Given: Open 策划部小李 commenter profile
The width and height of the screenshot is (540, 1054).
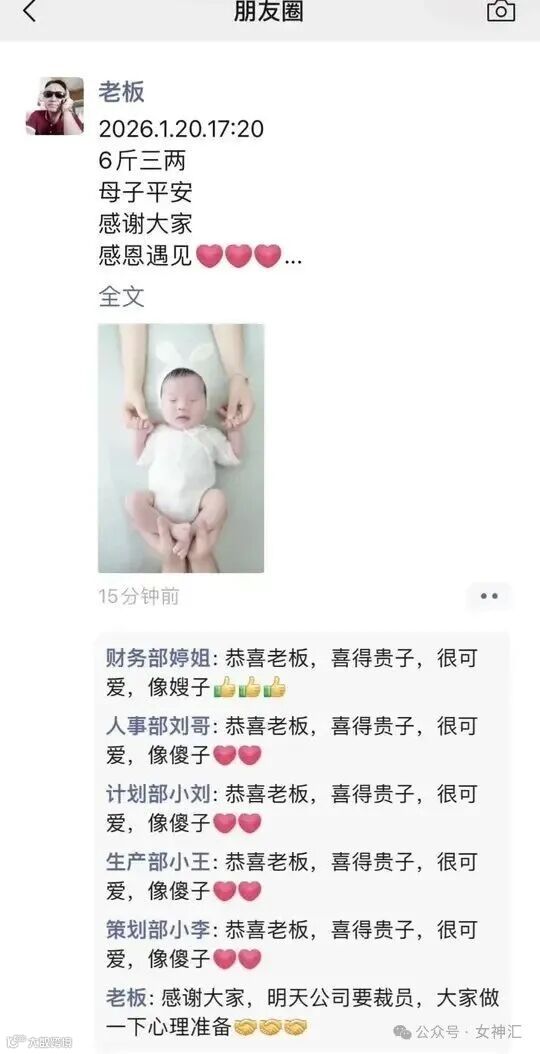Looking at the screenshot, I should 158,930.
